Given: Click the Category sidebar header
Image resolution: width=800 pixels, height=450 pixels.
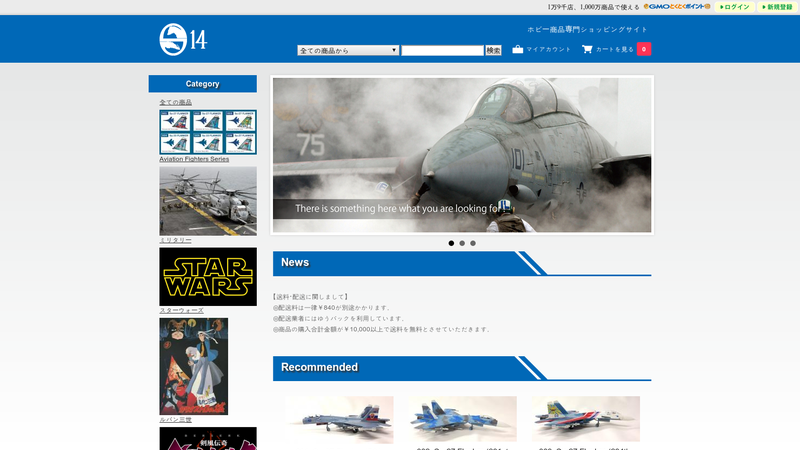Looking at the screenshot, I should coord(203,84).
